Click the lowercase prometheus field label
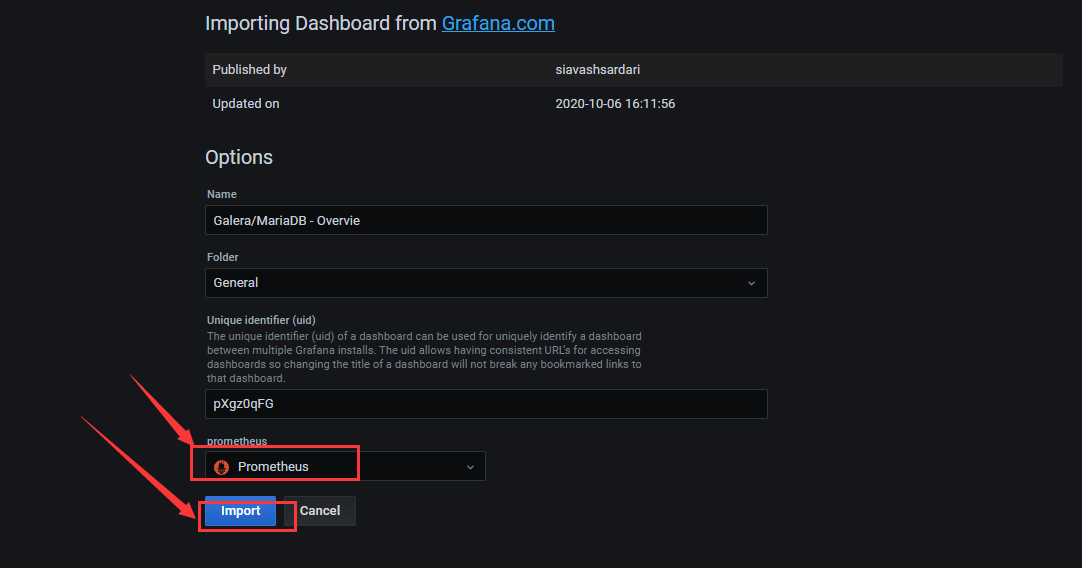 point(237,441)
